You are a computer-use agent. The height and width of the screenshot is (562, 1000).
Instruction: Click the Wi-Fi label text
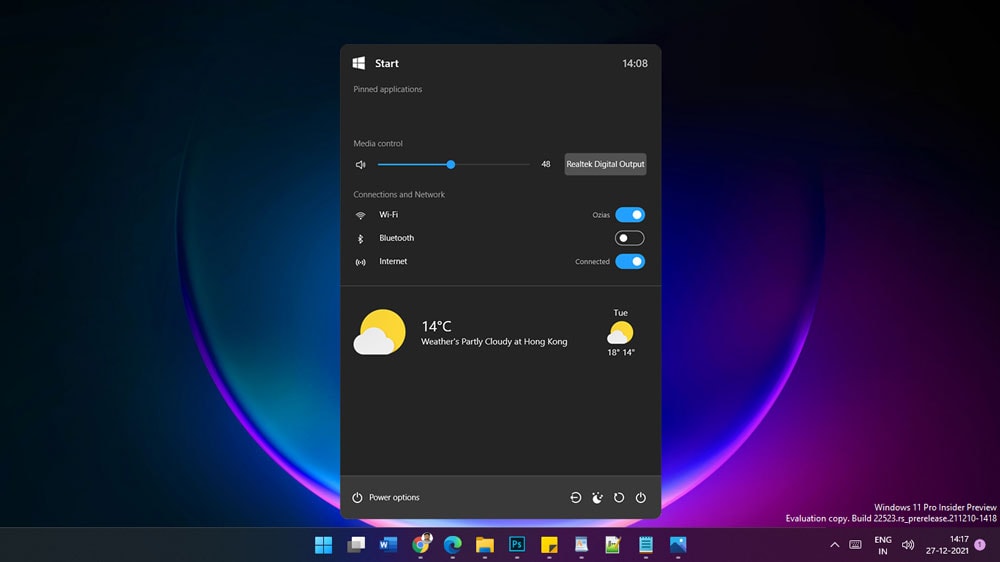388,215
